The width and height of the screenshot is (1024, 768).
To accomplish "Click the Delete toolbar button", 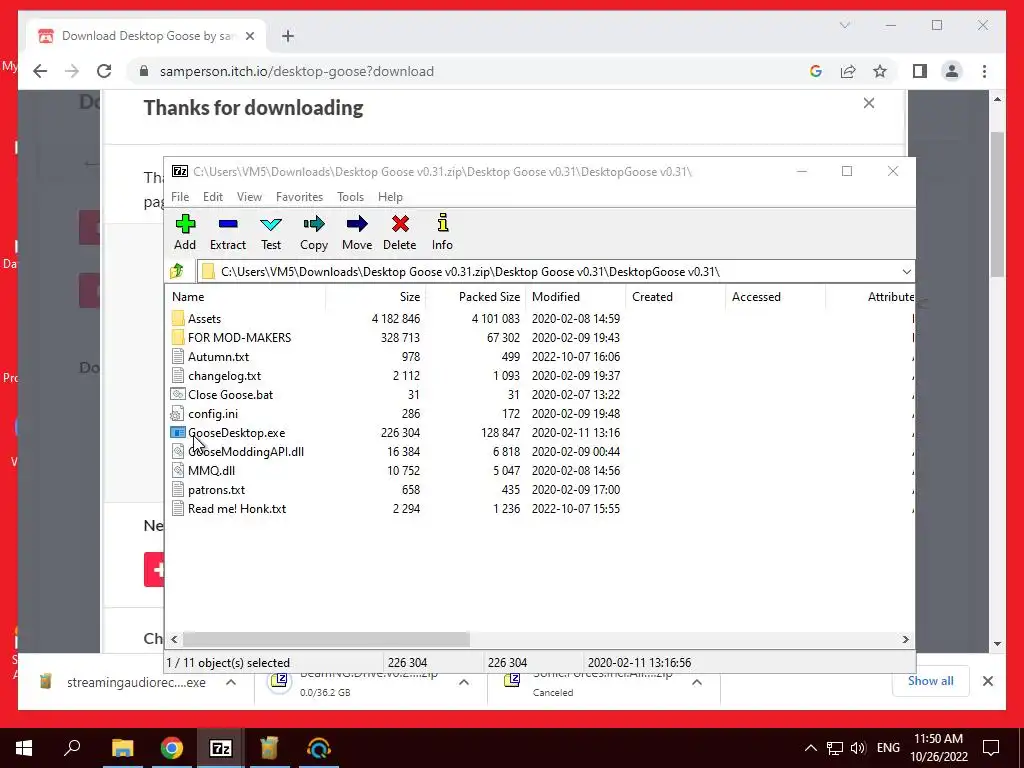I will click(400, 232).
